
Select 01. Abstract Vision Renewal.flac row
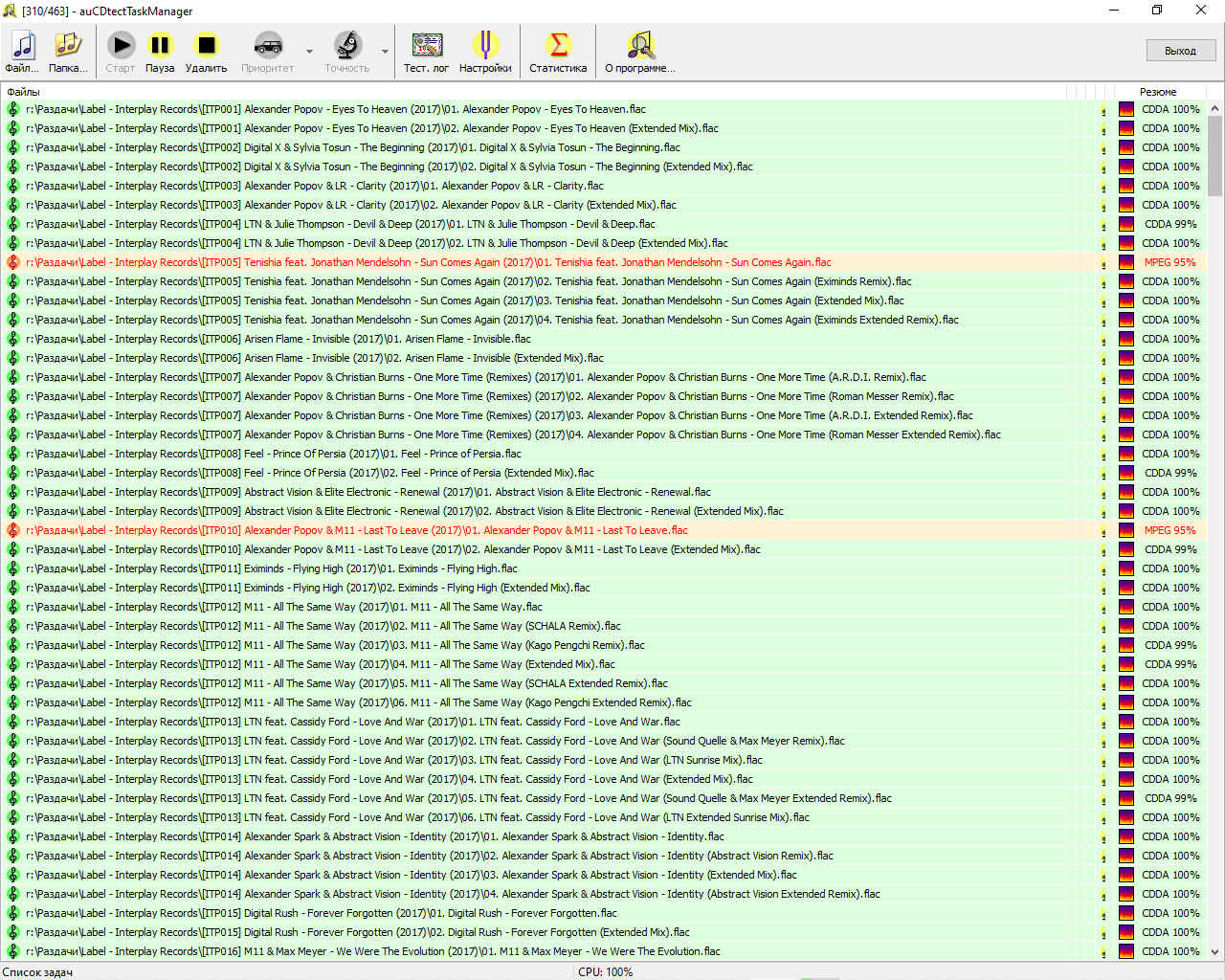pyautogui.click(x=605, y=492)
